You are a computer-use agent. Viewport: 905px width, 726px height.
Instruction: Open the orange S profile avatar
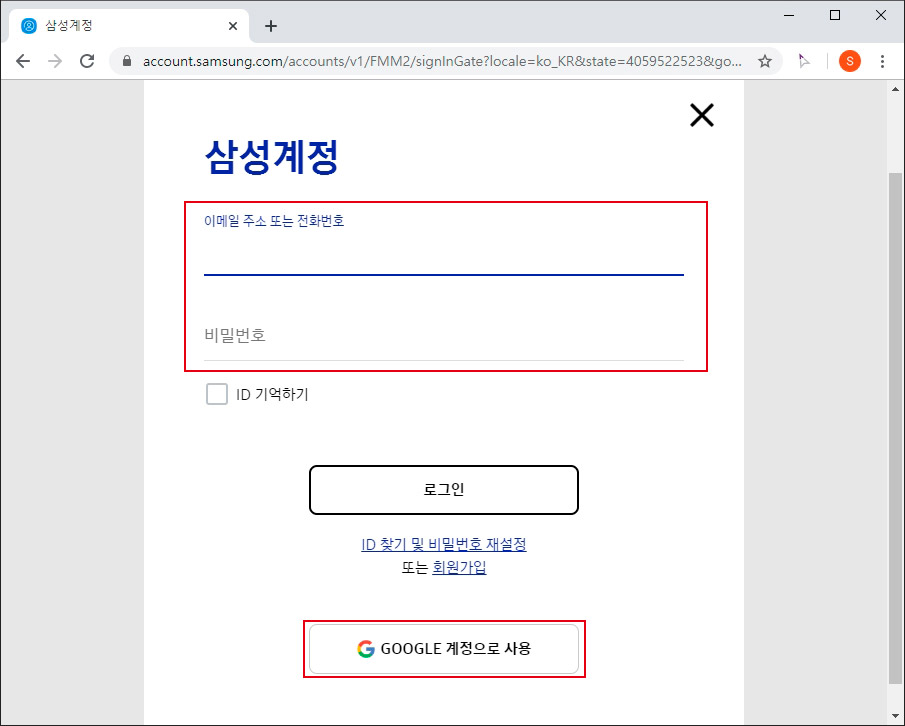coord(850,61)
